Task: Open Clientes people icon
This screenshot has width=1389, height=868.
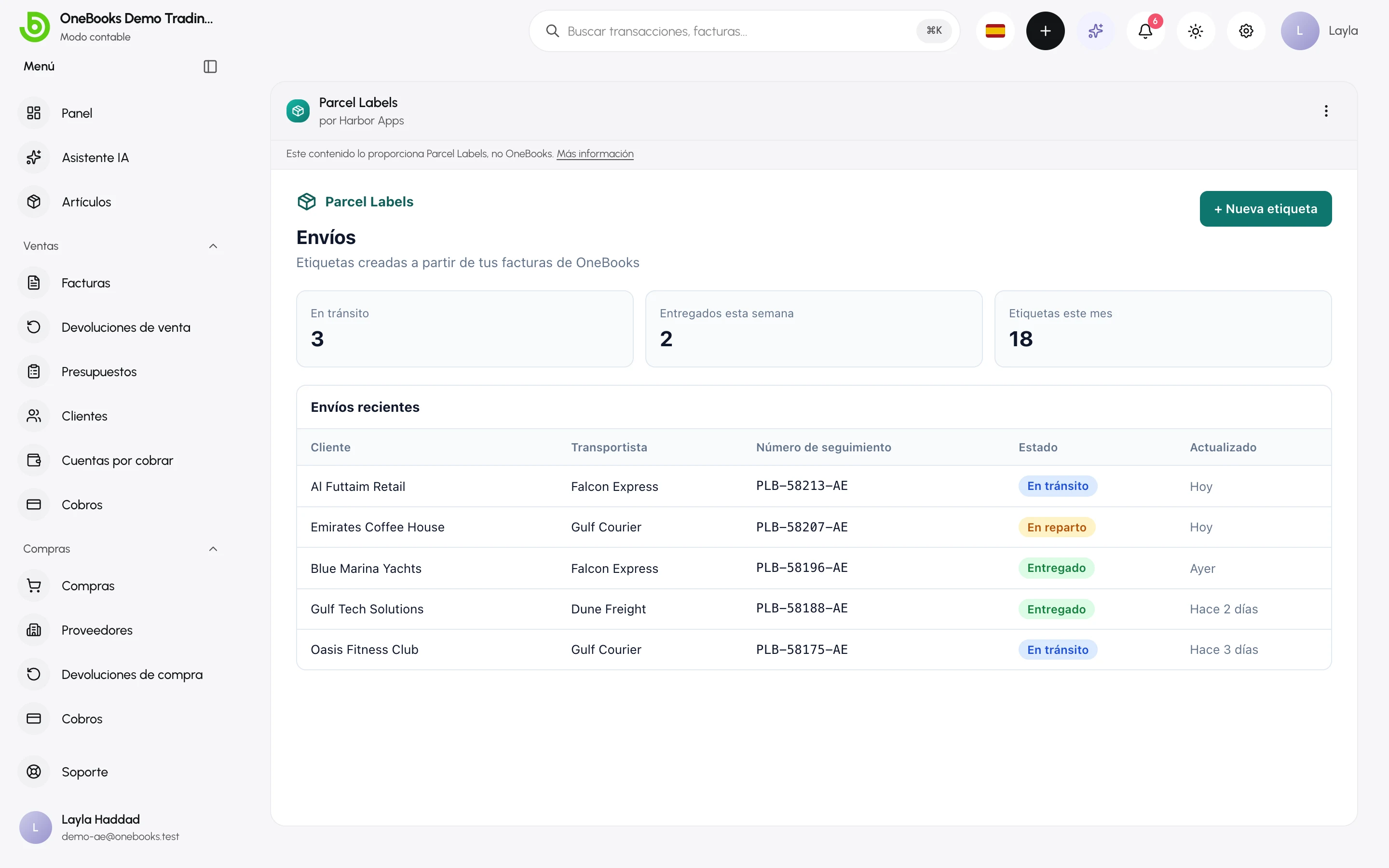Action: [34, 416]
